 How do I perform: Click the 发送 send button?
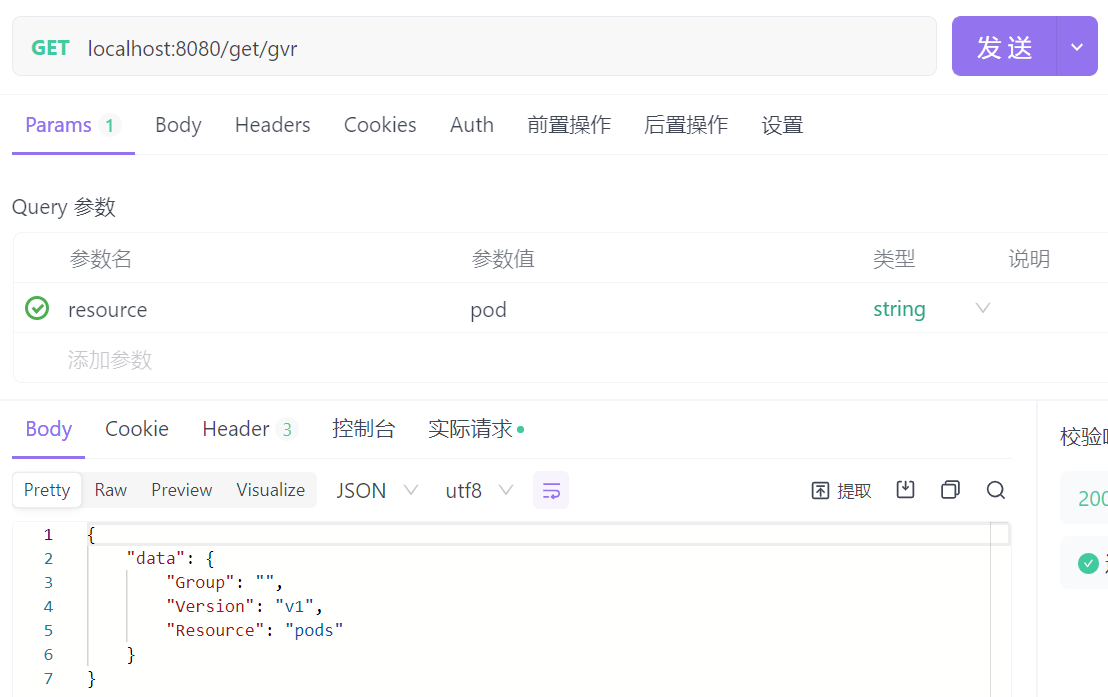[x=1004, y=47]
